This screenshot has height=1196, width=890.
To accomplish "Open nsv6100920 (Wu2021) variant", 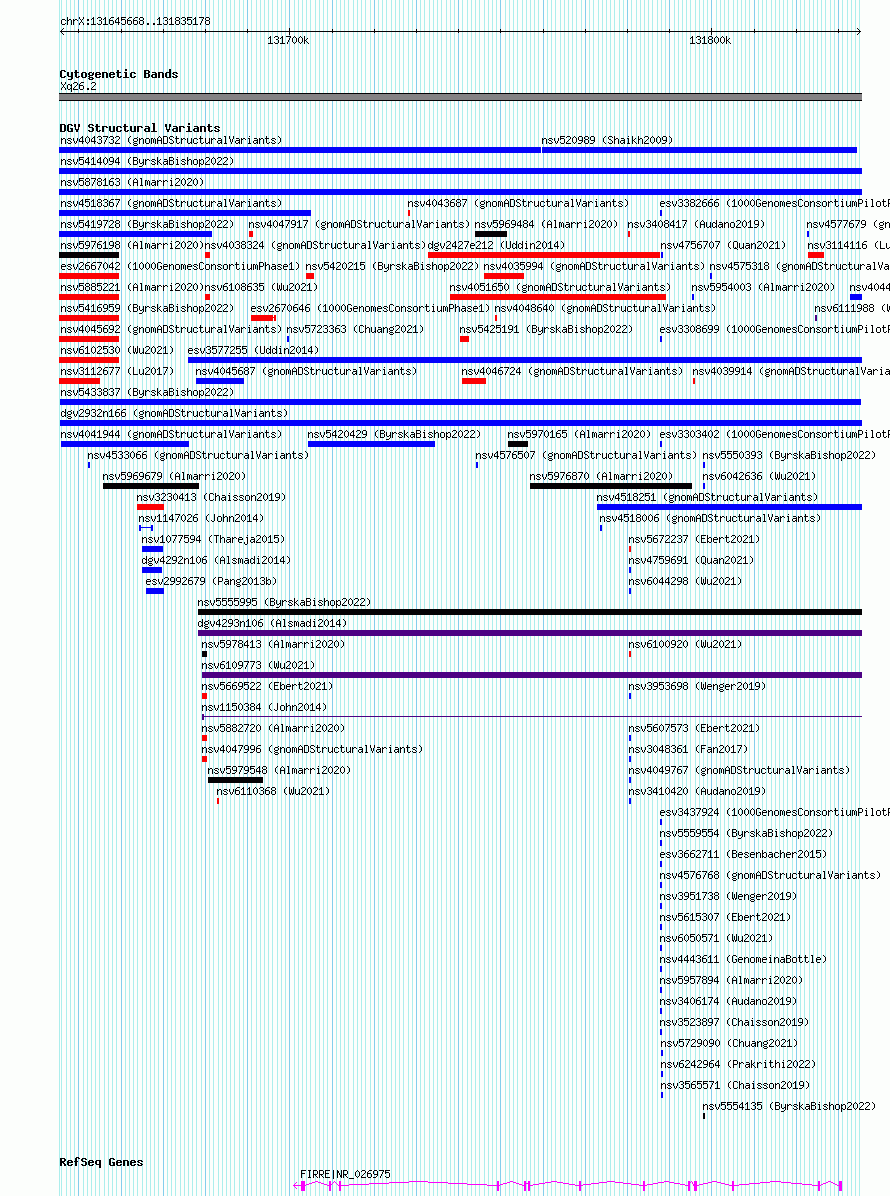I will (685, 645).
